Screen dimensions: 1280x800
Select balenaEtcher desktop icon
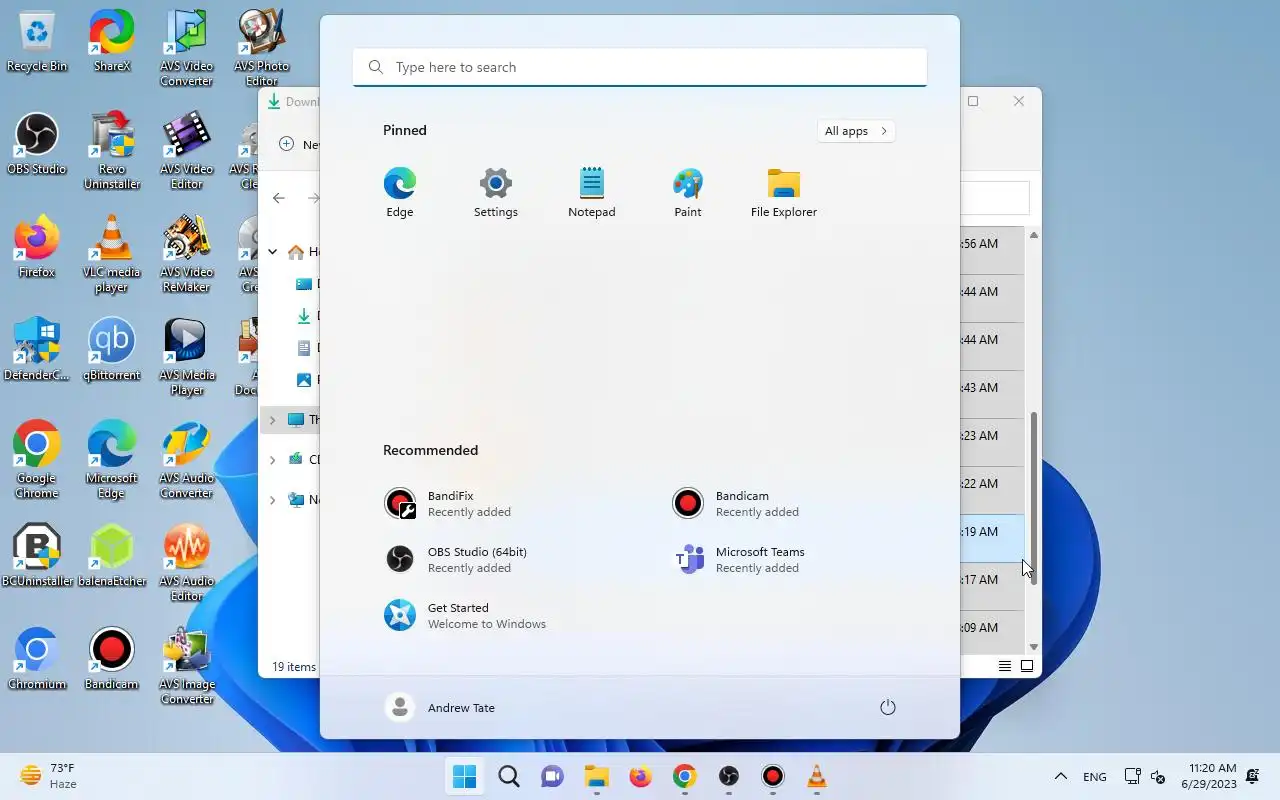(111, 556)
